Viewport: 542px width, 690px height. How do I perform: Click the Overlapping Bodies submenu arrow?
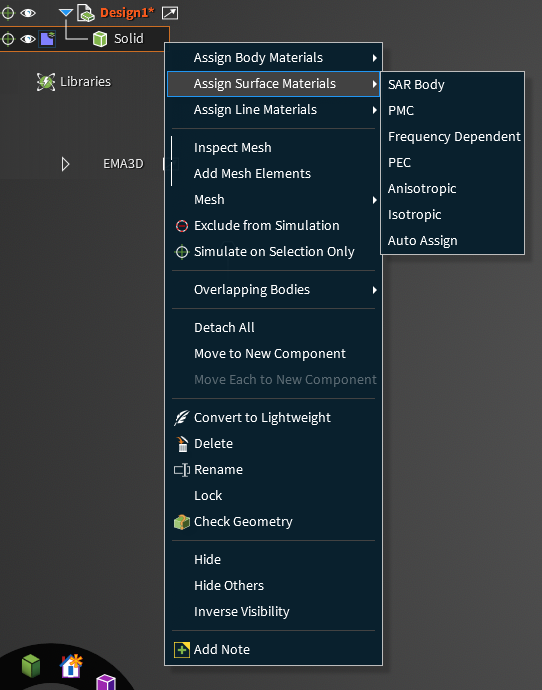(x=374, y=290)
